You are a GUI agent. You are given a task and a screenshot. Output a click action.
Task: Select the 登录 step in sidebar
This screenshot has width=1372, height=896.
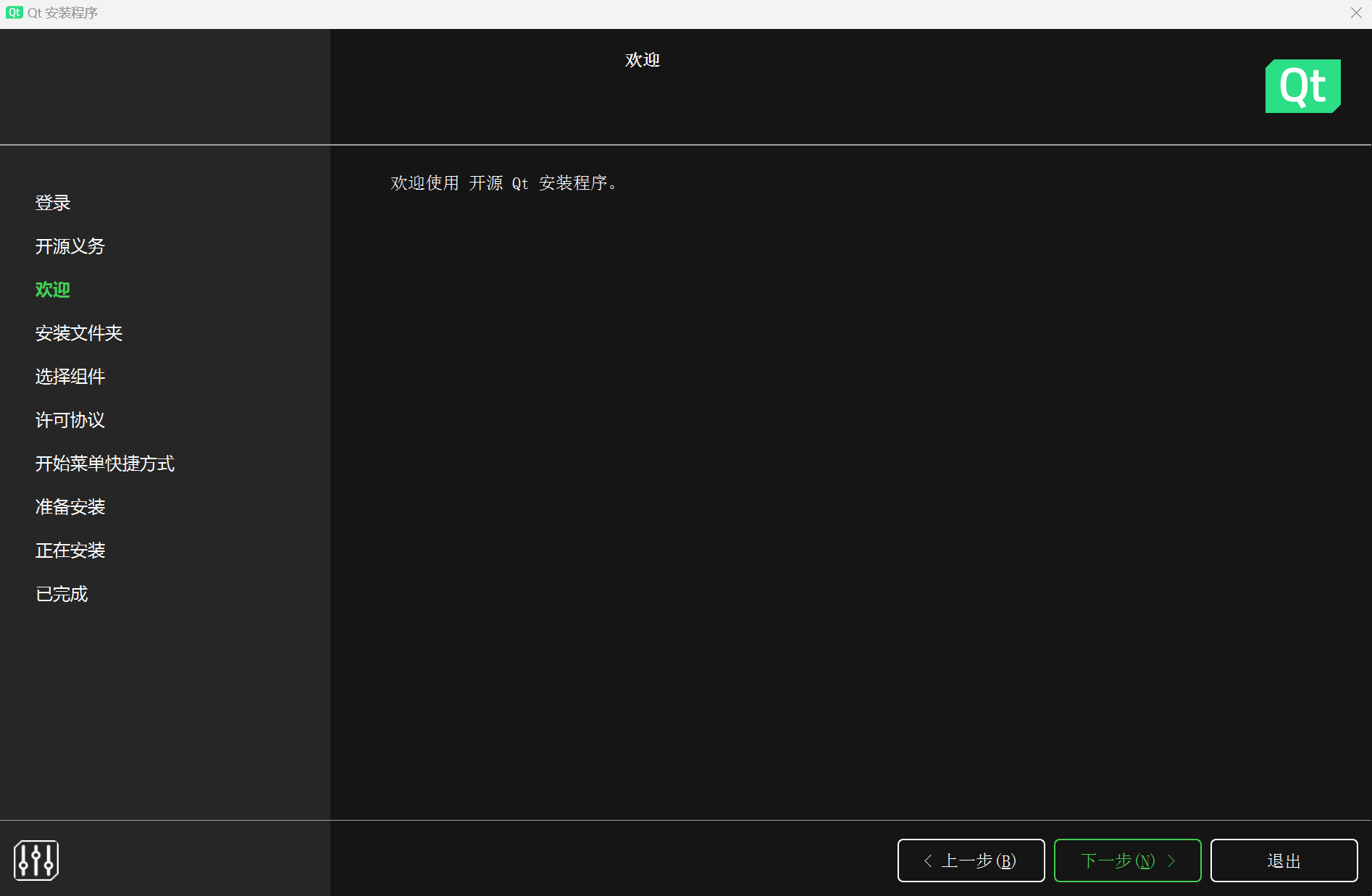tap(53, 203)
